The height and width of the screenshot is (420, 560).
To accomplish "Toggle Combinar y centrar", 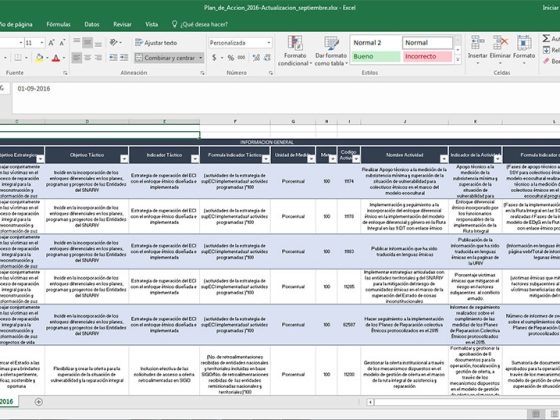I will pos(165,58).
